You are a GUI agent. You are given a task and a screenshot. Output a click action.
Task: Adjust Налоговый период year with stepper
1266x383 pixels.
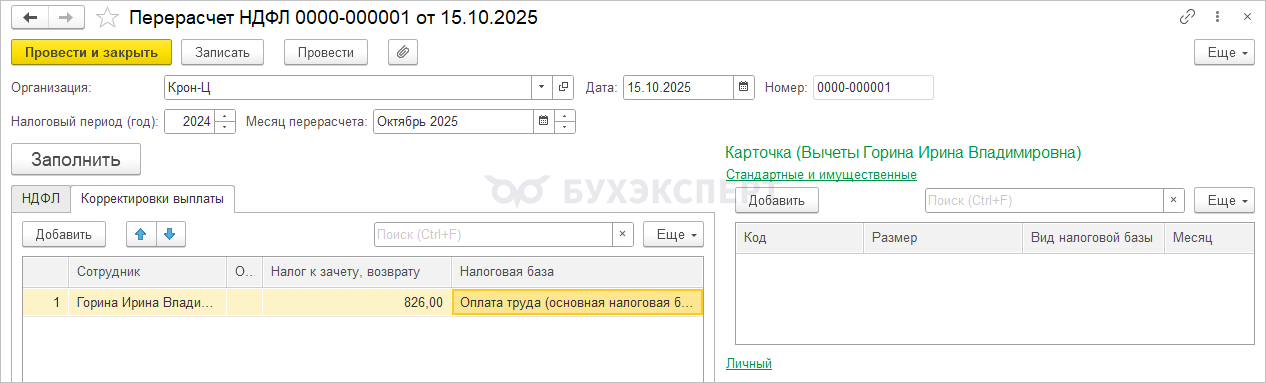[226, 122]
